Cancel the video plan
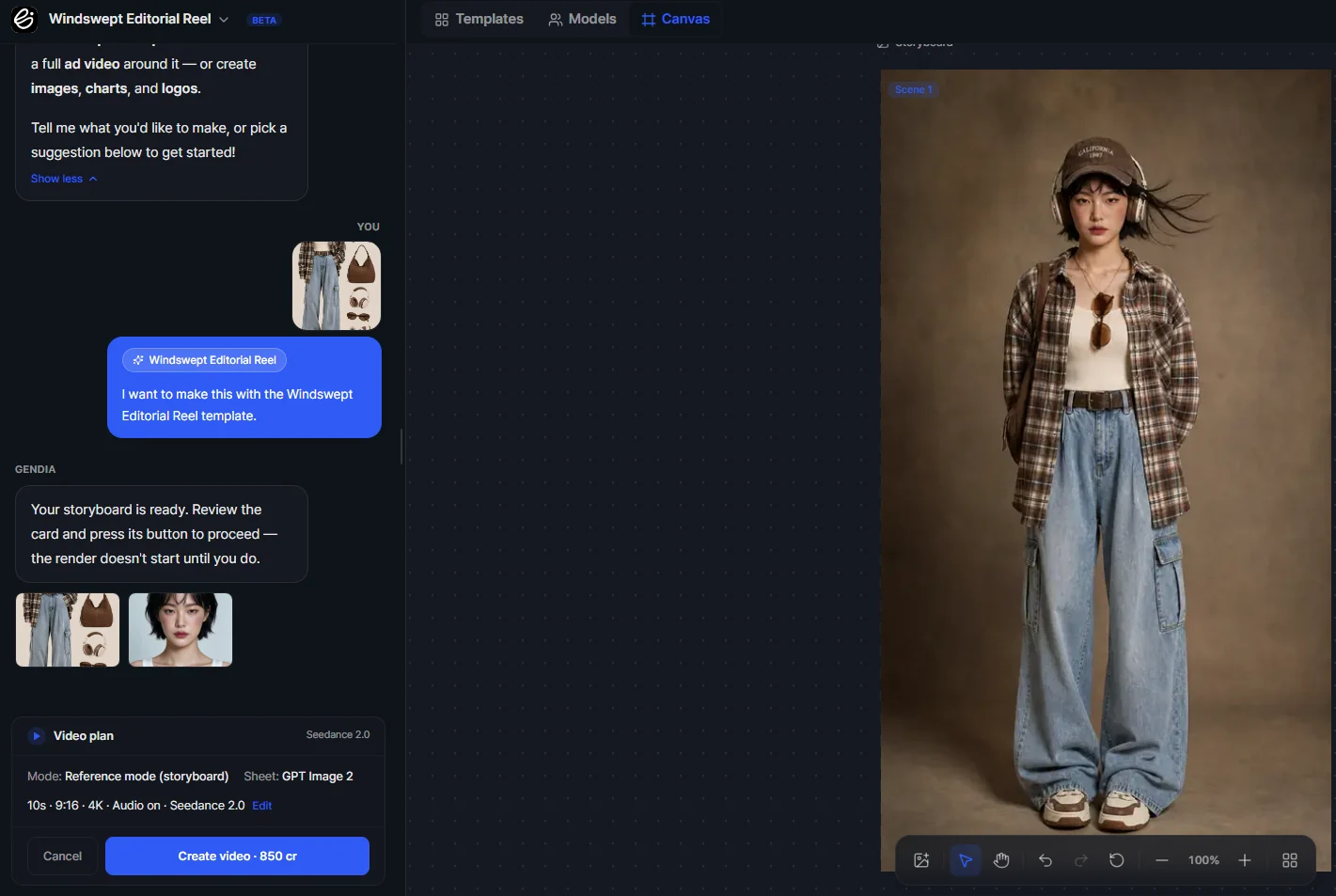1336x896 pixels. pos(62,857)
